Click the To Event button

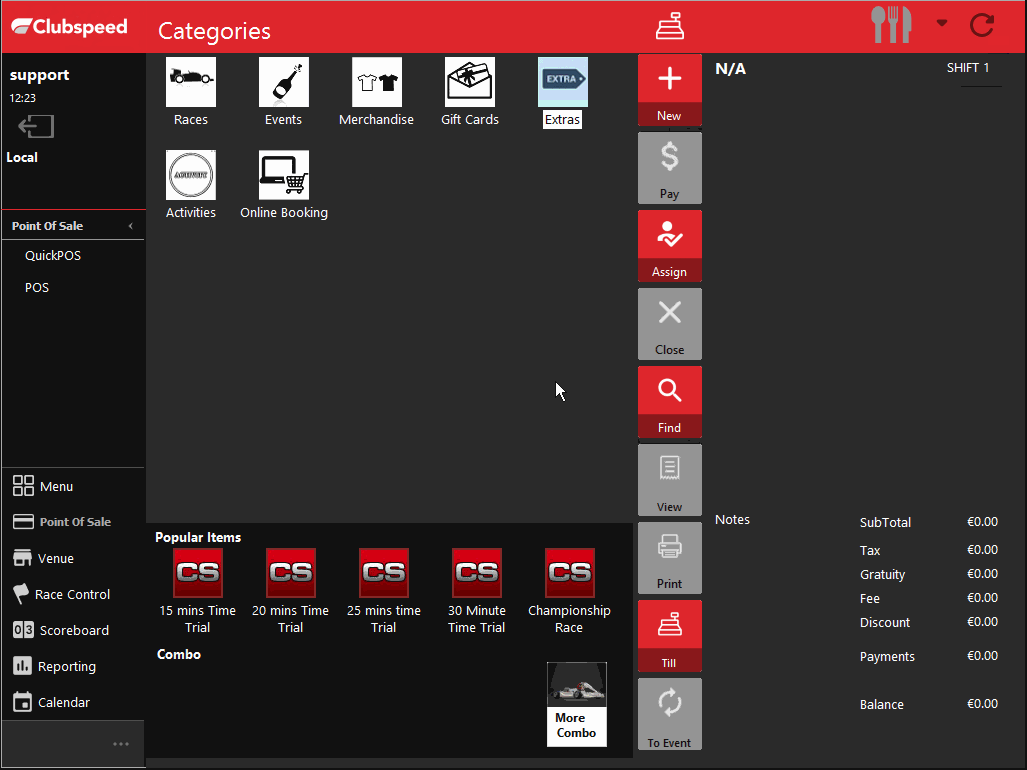(x=669, y=714)
